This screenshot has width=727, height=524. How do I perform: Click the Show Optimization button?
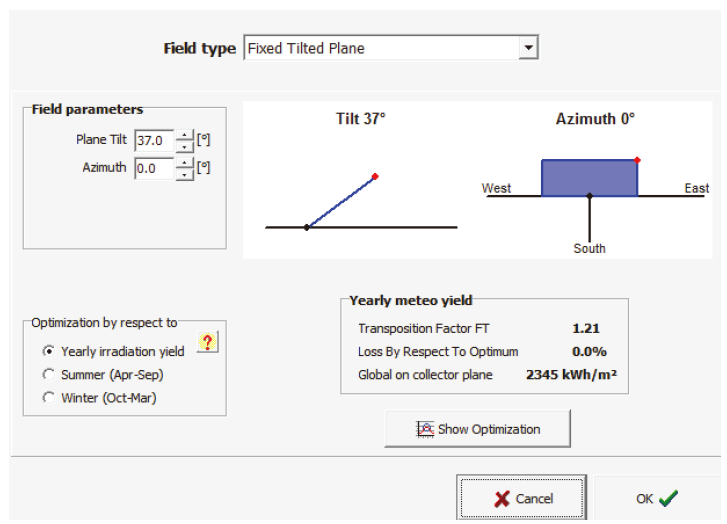[x=477, y=429]
